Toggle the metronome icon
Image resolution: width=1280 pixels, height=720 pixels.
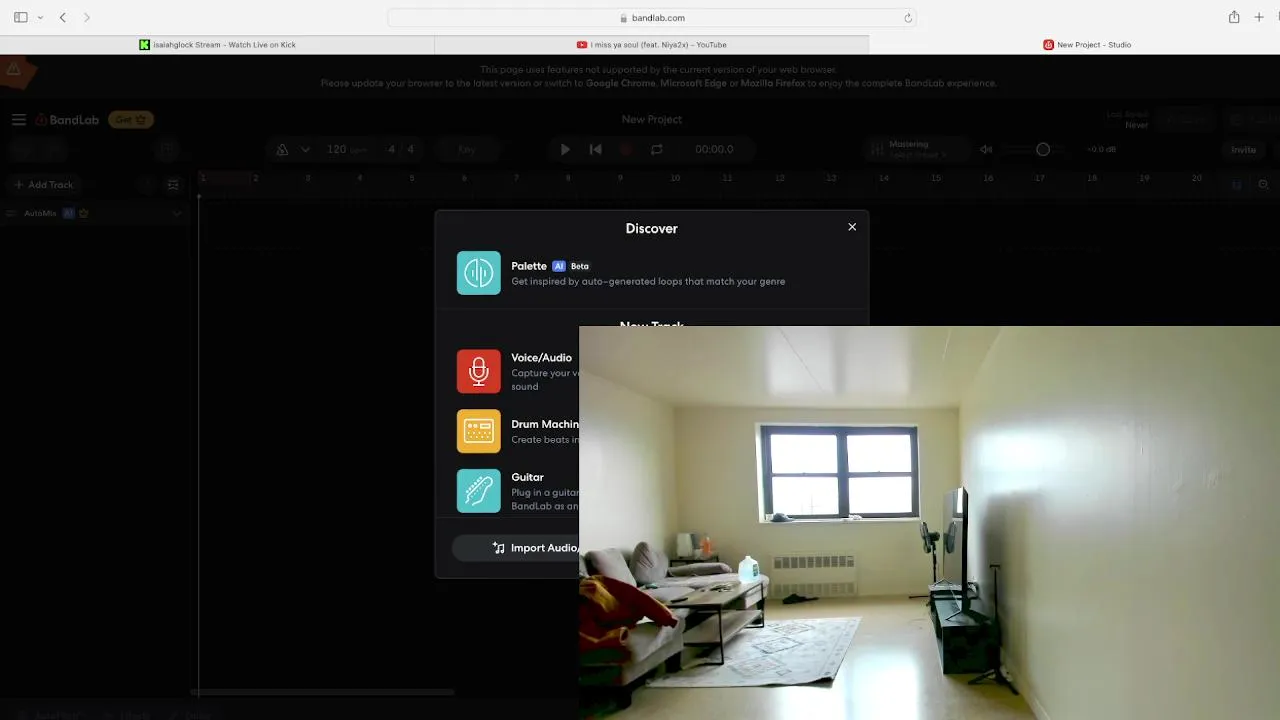(x=282, y=150)
